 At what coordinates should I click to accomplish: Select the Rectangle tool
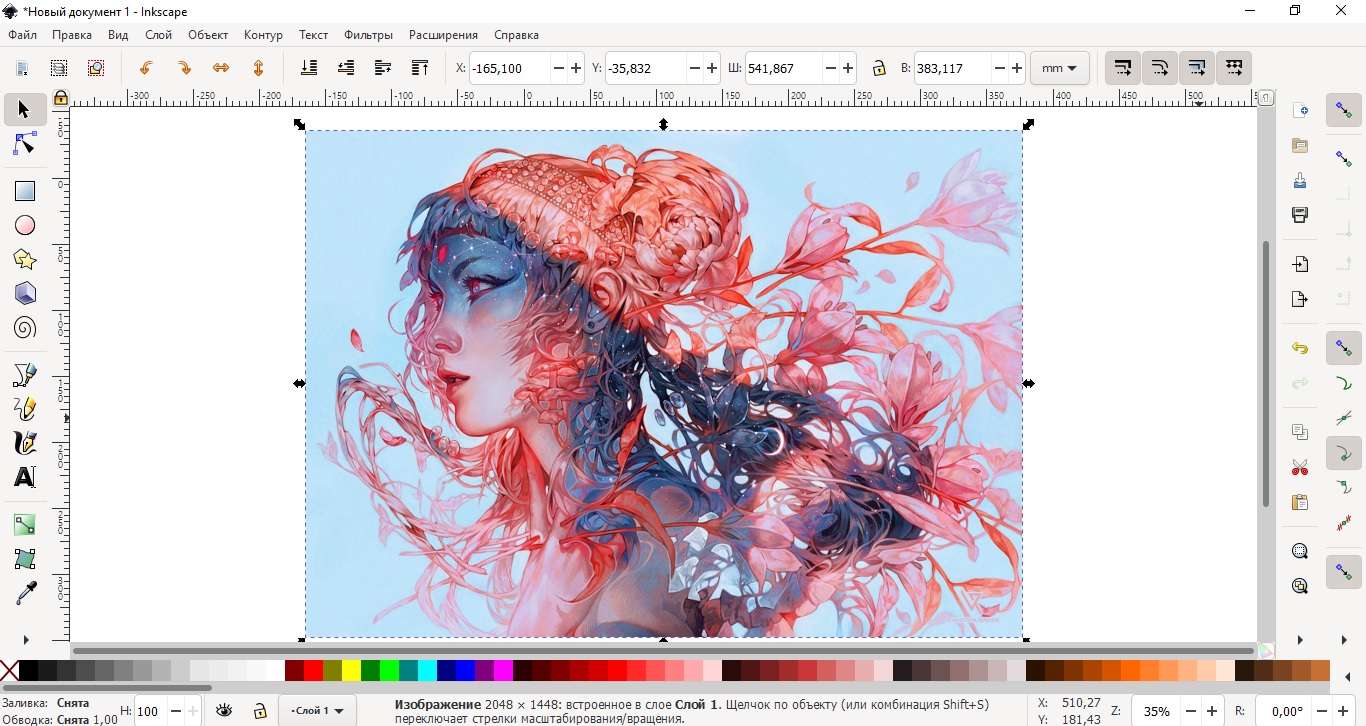(24, 191)
